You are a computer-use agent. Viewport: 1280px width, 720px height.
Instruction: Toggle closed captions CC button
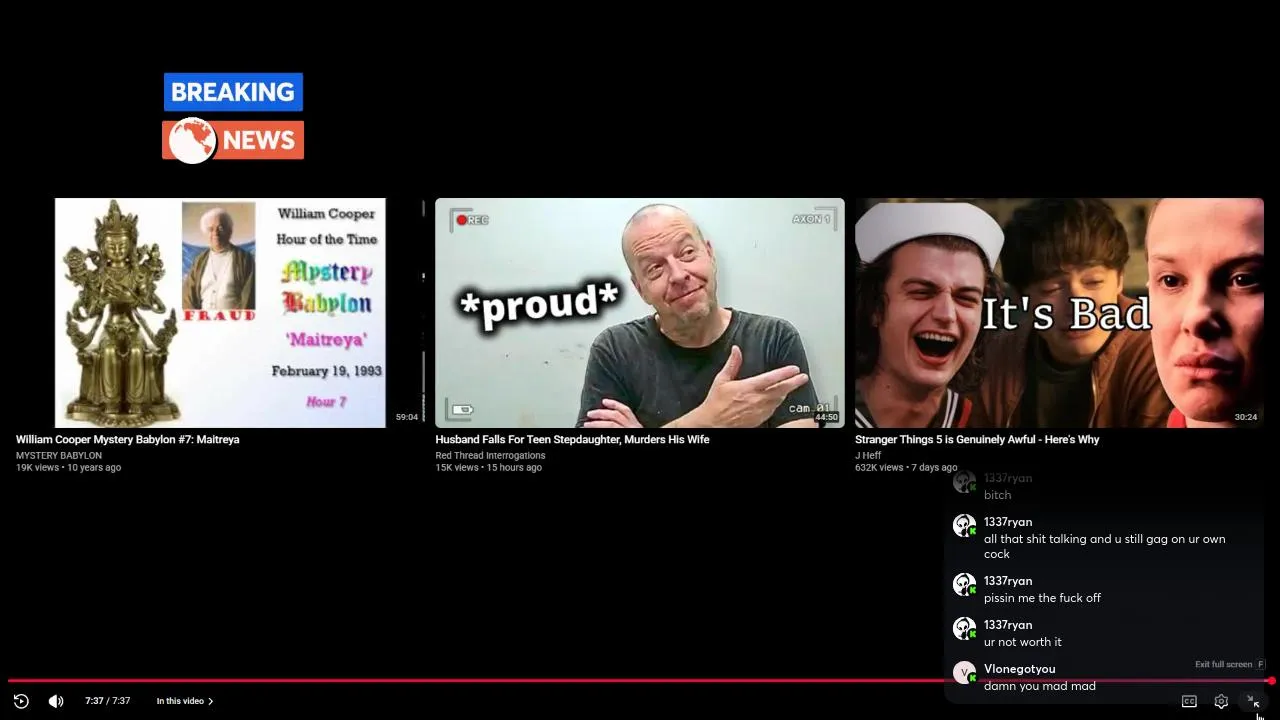pos(1189,701)
